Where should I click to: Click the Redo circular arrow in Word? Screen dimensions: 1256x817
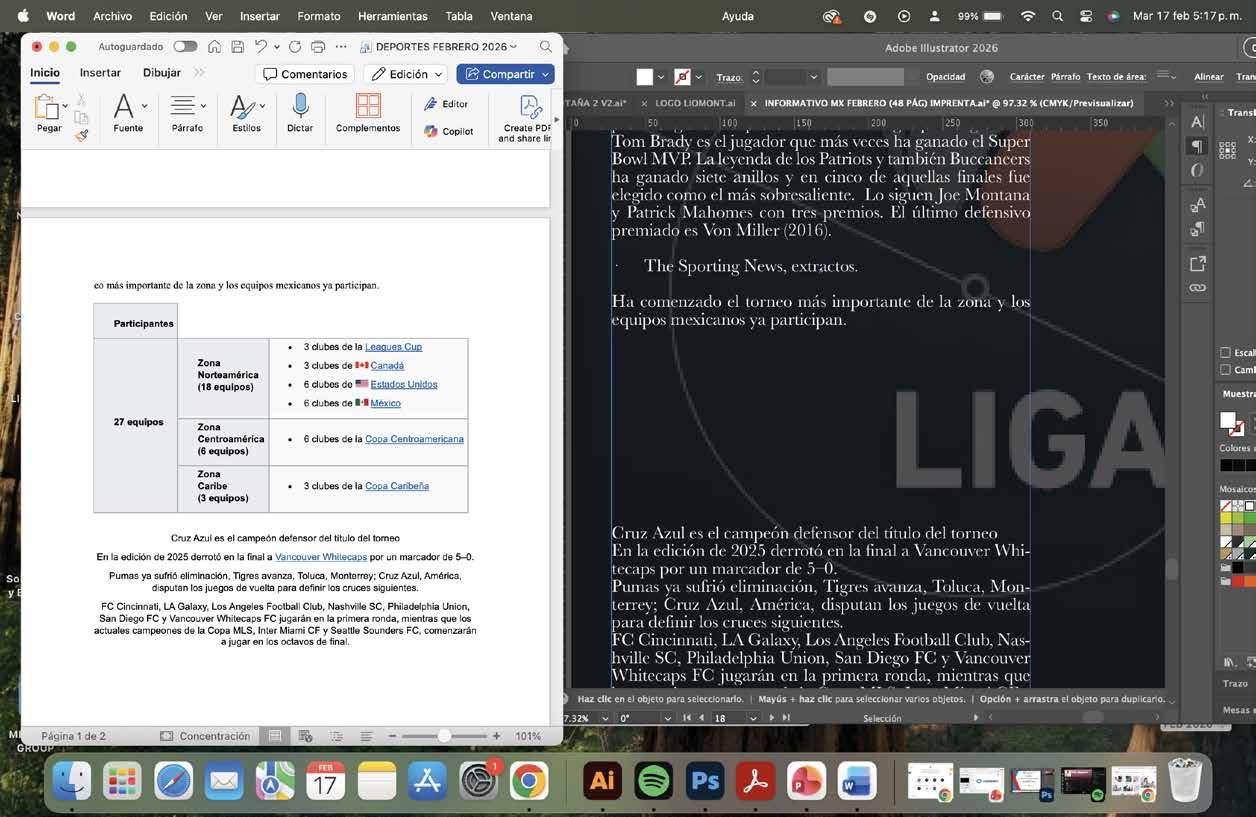(x=294, y=47)
